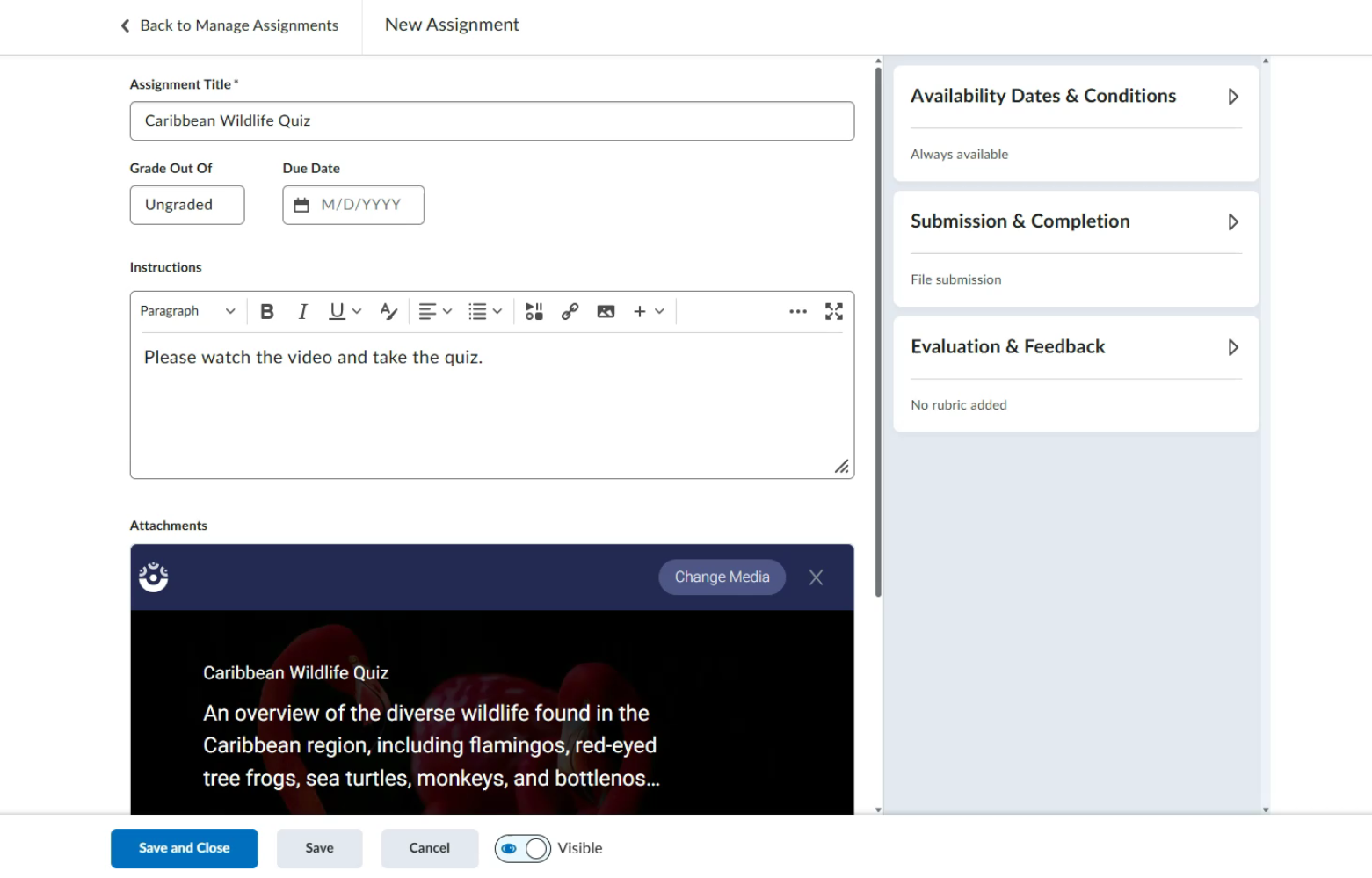The image size is (1372, 878).
Task: Open the Due Date calendar picker
Action: [301, 205]
